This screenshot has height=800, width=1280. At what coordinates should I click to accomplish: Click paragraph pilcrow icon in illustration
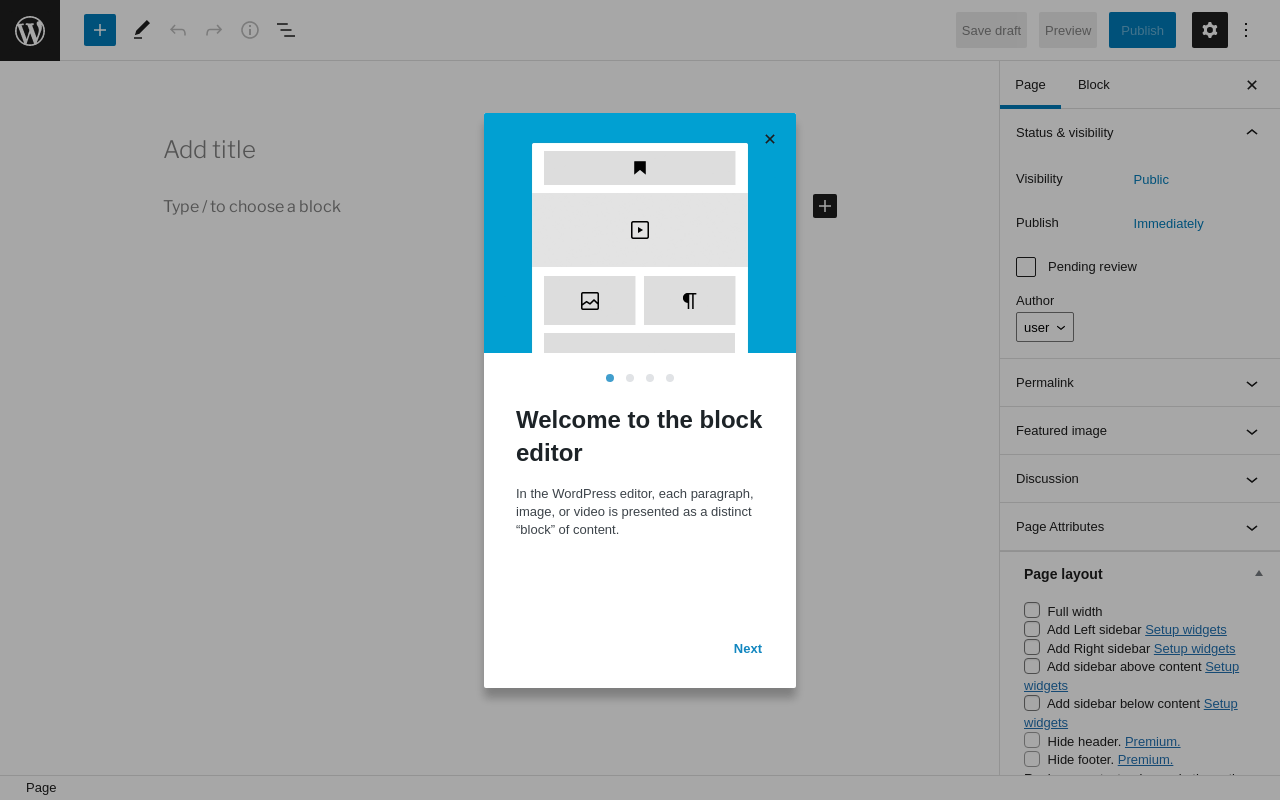[x=689, y=301]
